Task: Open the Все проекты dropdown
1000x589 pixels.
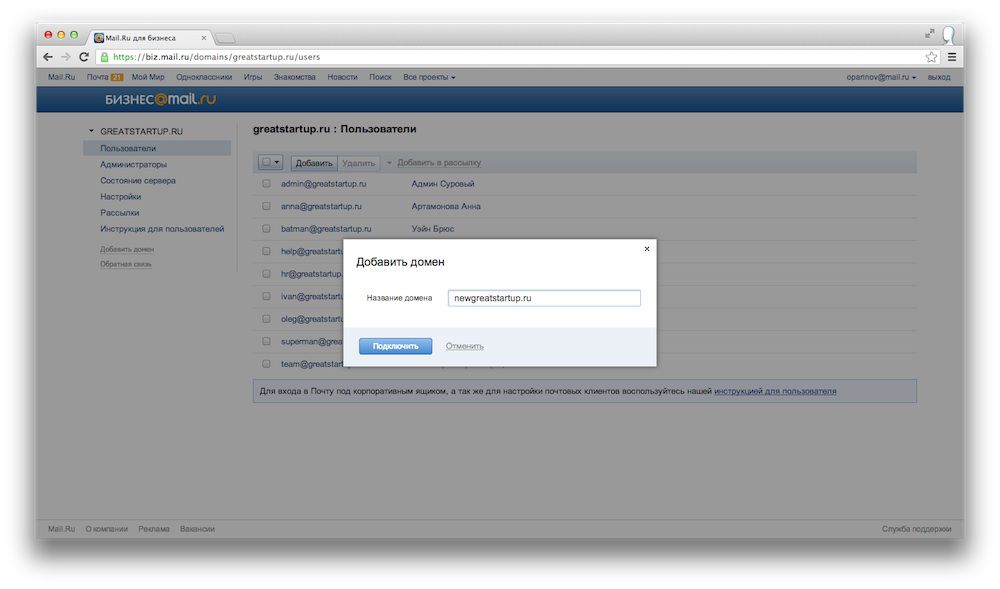Action: pyautogui.click(x=429, y=77)
